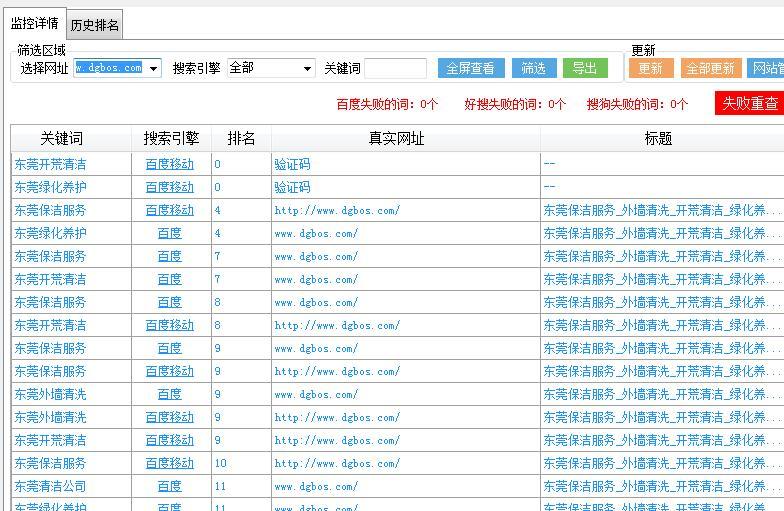Click the 全部更新 button
The image size is (784, 511).
[x=710, y=68]
